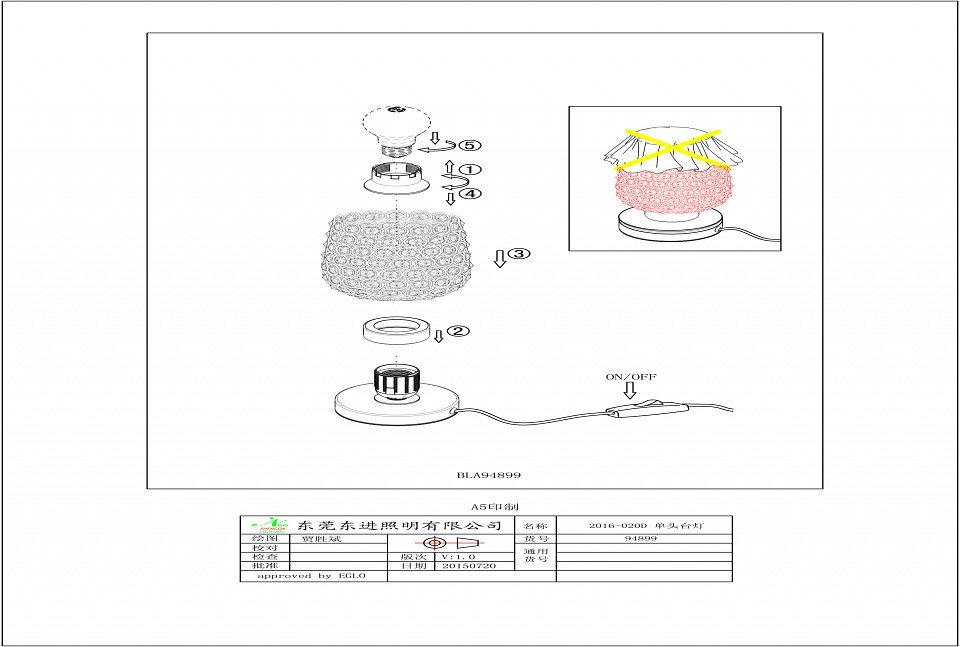Click the green company logo
Viewport: 960px width, 647px height.
pos(267,525)
